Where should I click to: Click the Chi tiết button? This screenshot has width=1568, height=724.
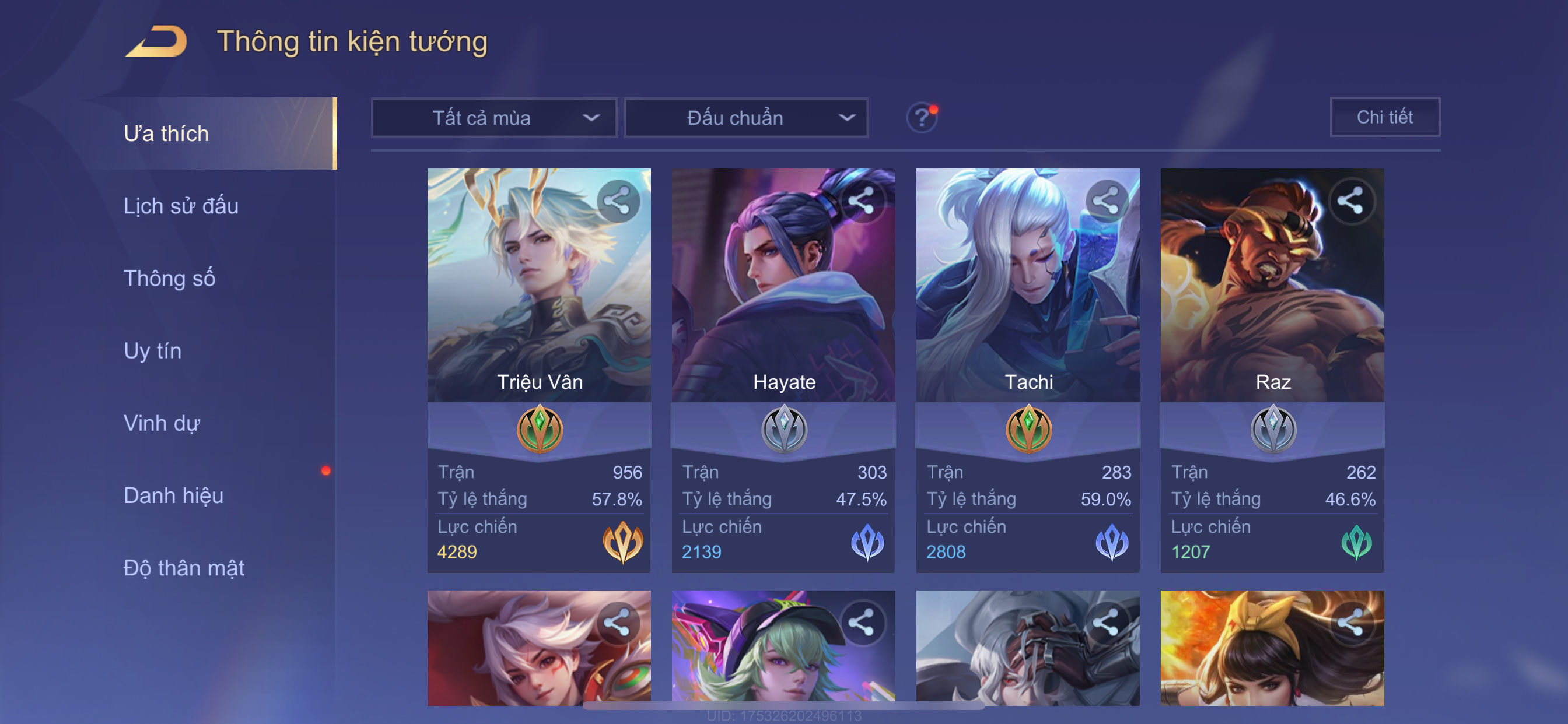pos(1384,117)
